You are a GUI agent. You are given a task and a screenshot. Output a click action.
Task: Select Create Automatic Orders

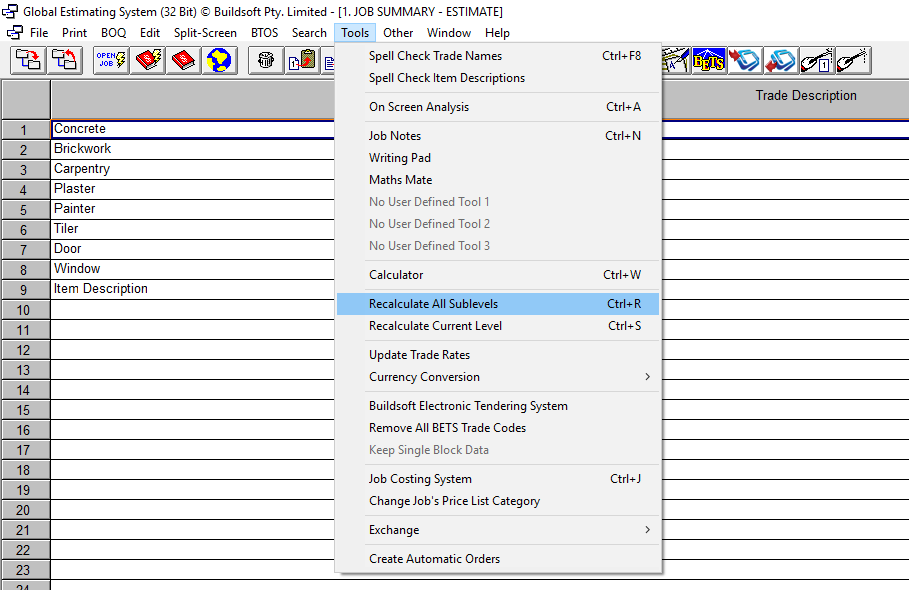(434, 559)
